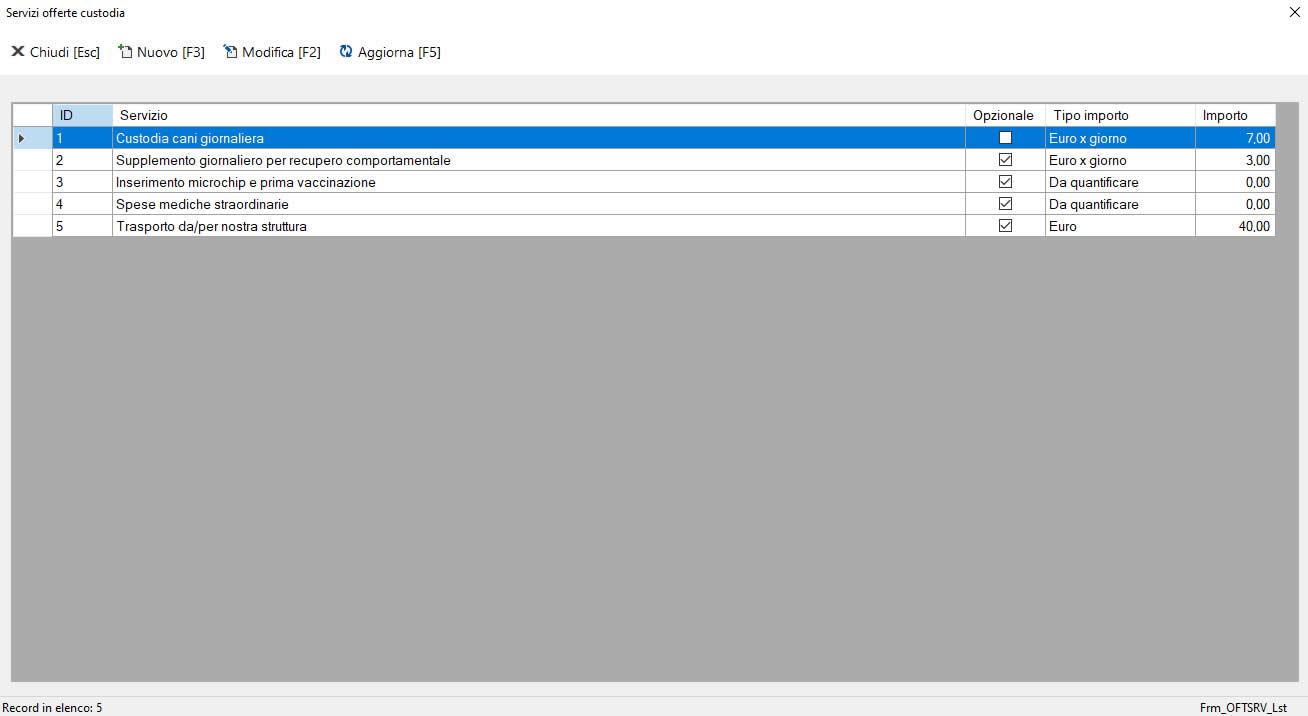The height and width of the screenshot is (716, 1308).
Task: Click the 40,00 Importo cell
Action: 1235,226
